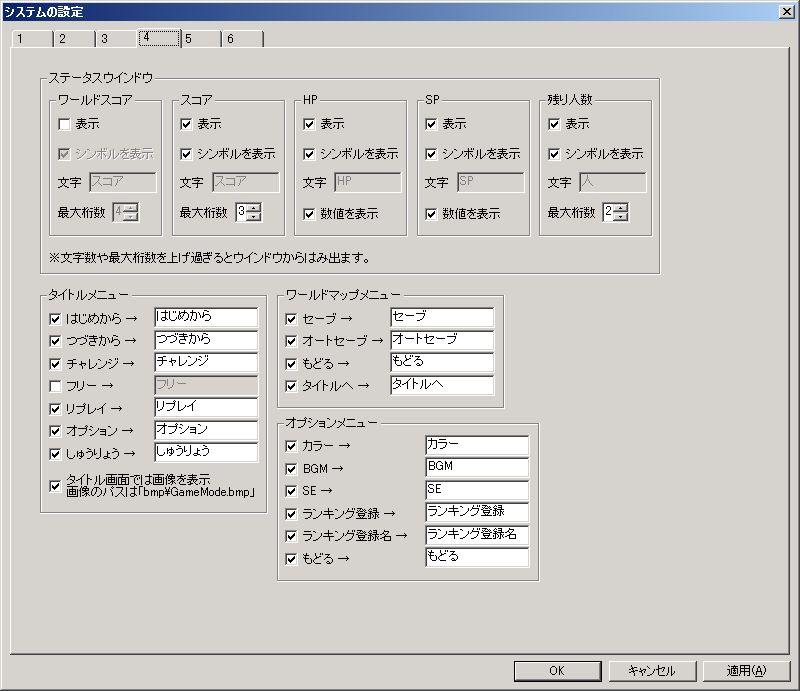
Task: Toggle スコア シンボルを表示 checkbox
Action: pos(186,154)
